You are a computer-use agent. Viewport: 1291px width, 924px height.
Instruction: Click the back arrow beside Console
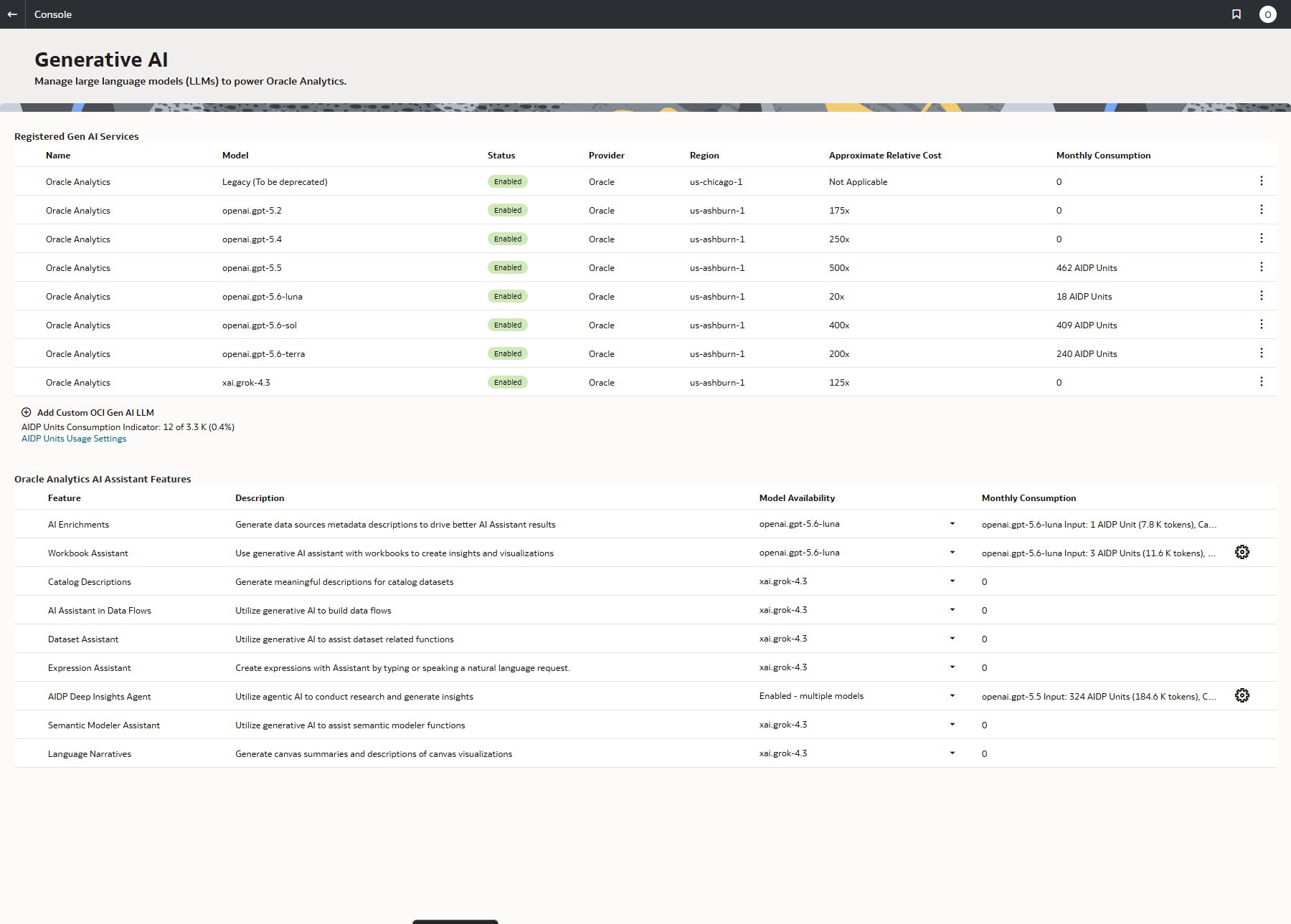(12, 14)
